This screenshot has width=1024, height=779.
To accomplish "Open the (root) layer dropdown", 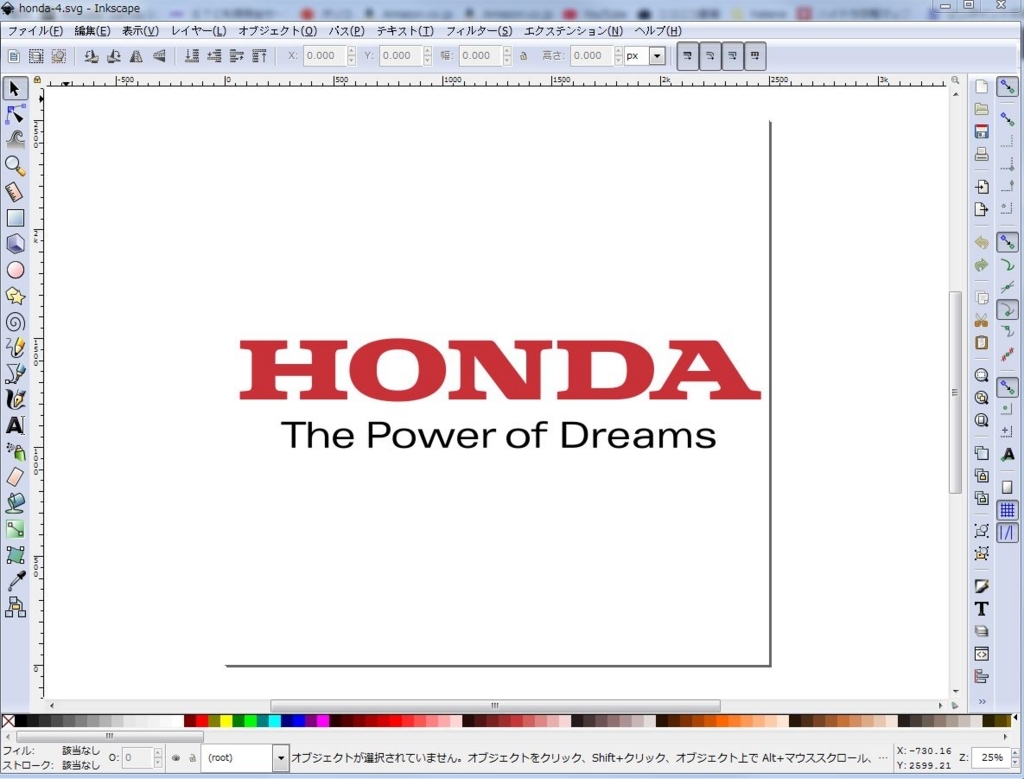I will coord(281,758).
